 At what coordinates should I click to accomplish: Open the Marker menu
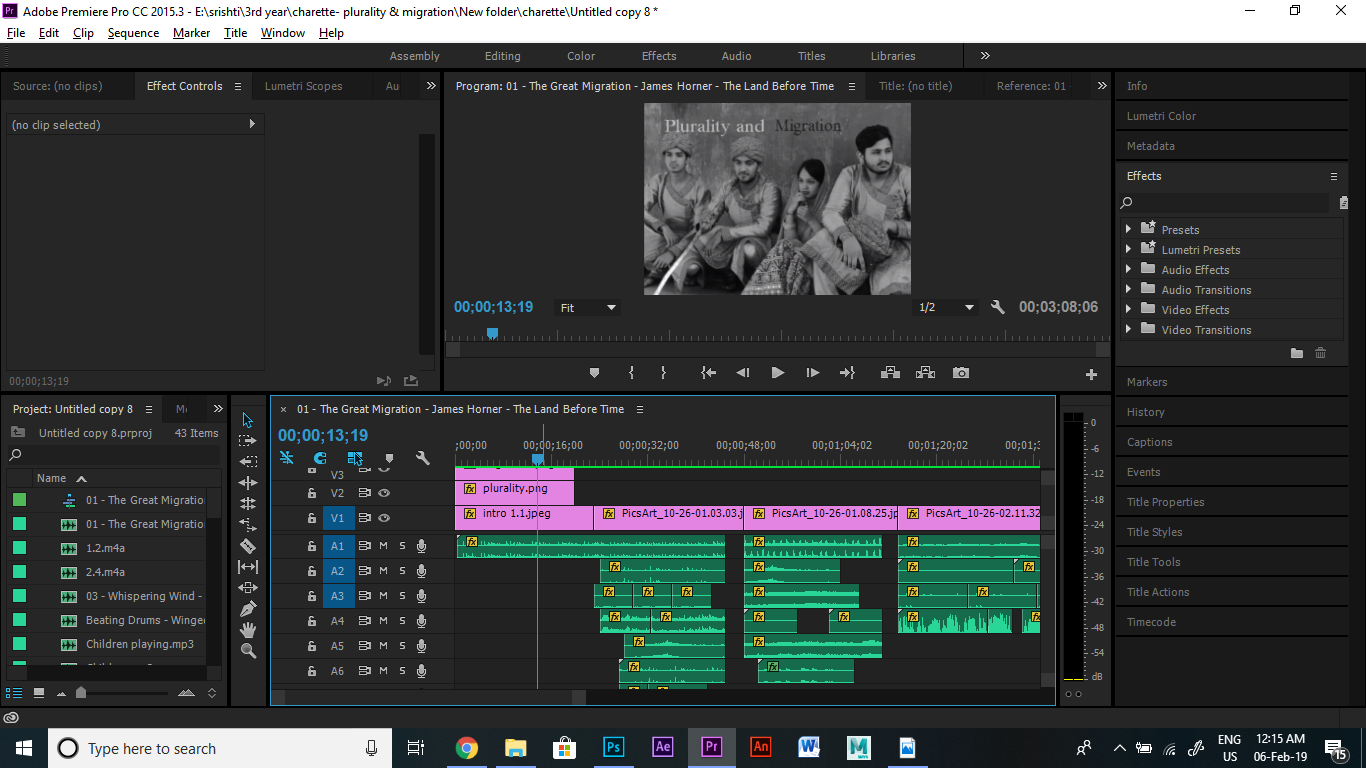coord(191,33)
